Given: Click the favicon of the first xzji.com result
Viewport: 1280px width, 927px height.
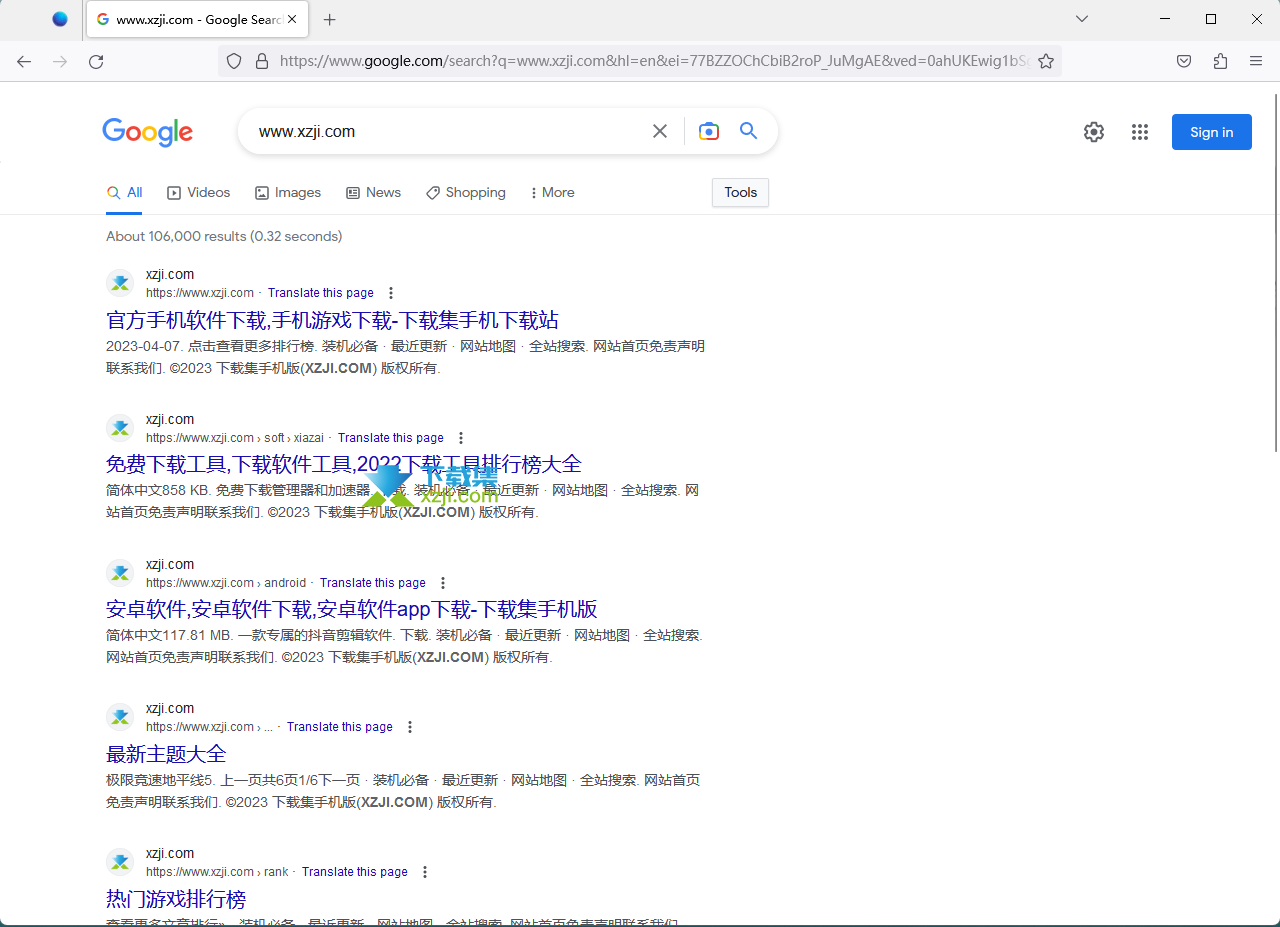Looking at the screenshot, I should point(120,283).
